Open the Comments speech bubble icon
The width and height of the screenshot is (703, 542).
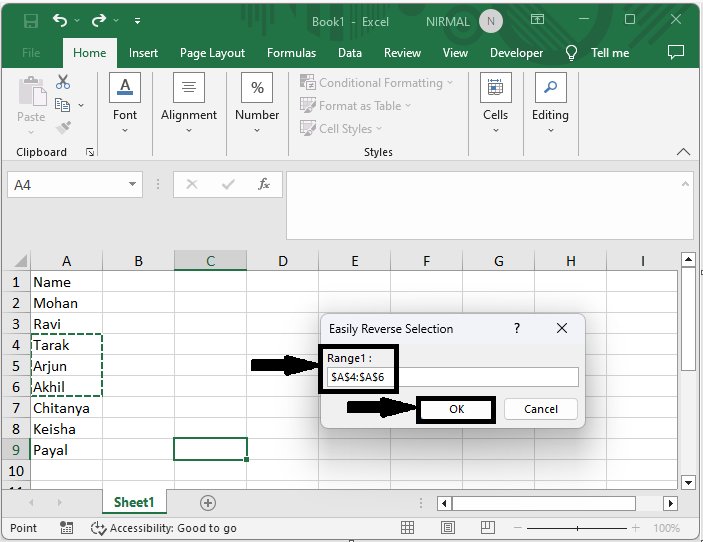[x=676, y=52]
